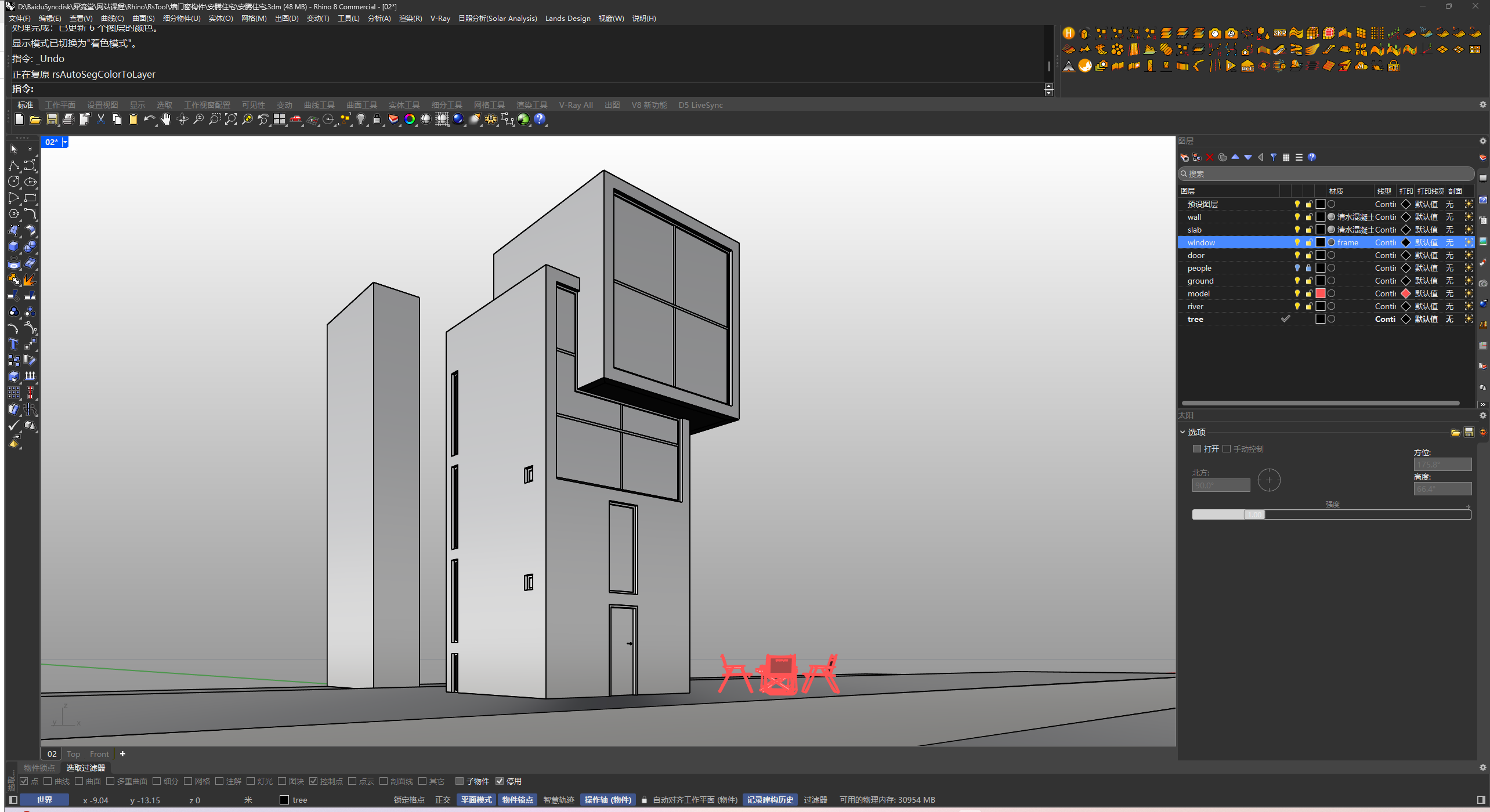Open the four-viewport layout tool
Image resolution: width=1490 pixels, height=812 pixels.
click(280, 119)
